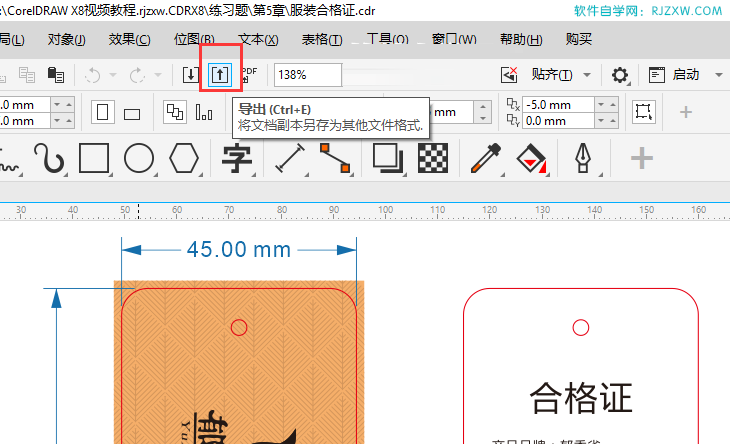730x444 pixels.
Task: Click the Export (导出) toolbar icon
Action: click(220, 74)
